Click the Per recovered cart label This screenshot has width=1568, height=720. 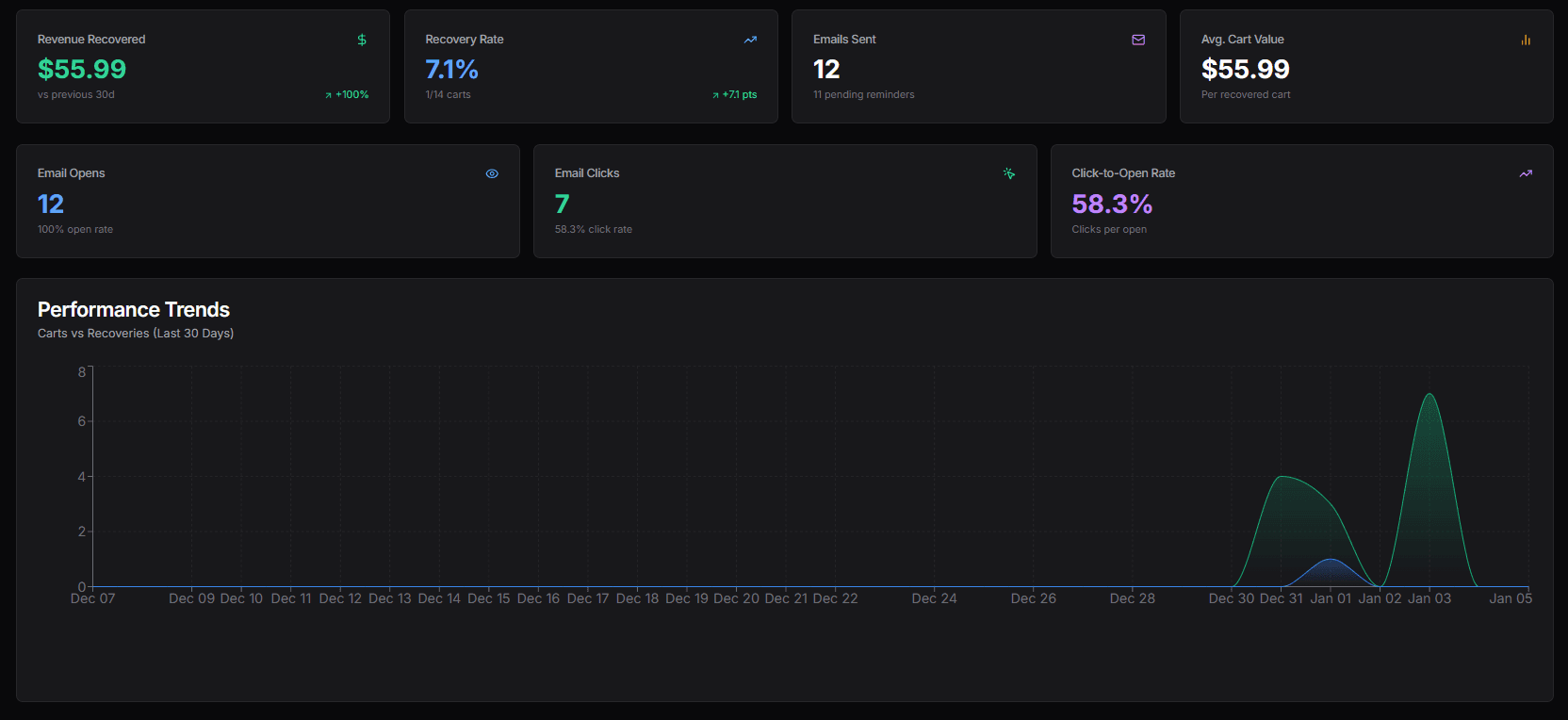[x=1246, y=94]
